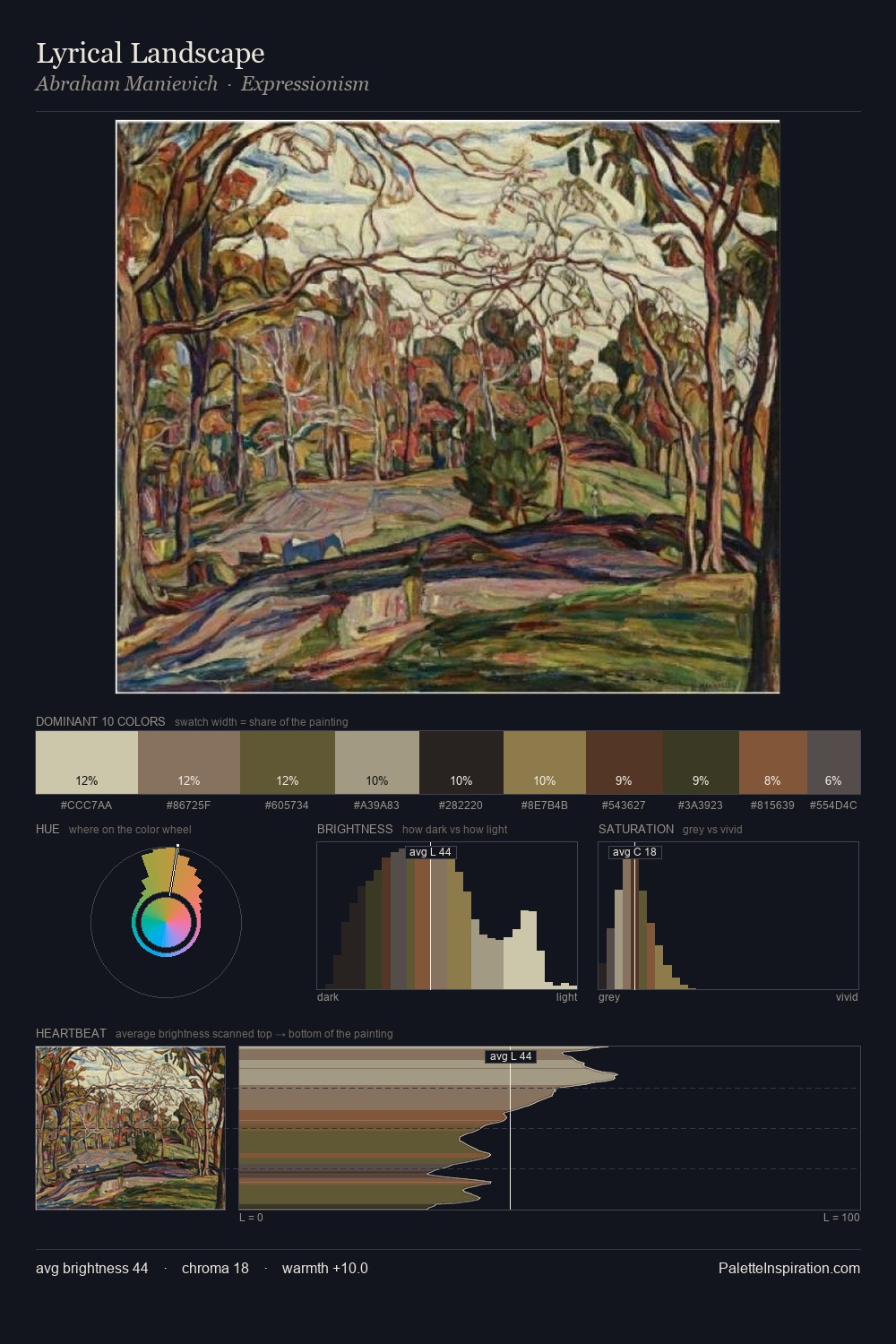Click the title Lyrical Landscape
896x1344 pixels.
151,54
